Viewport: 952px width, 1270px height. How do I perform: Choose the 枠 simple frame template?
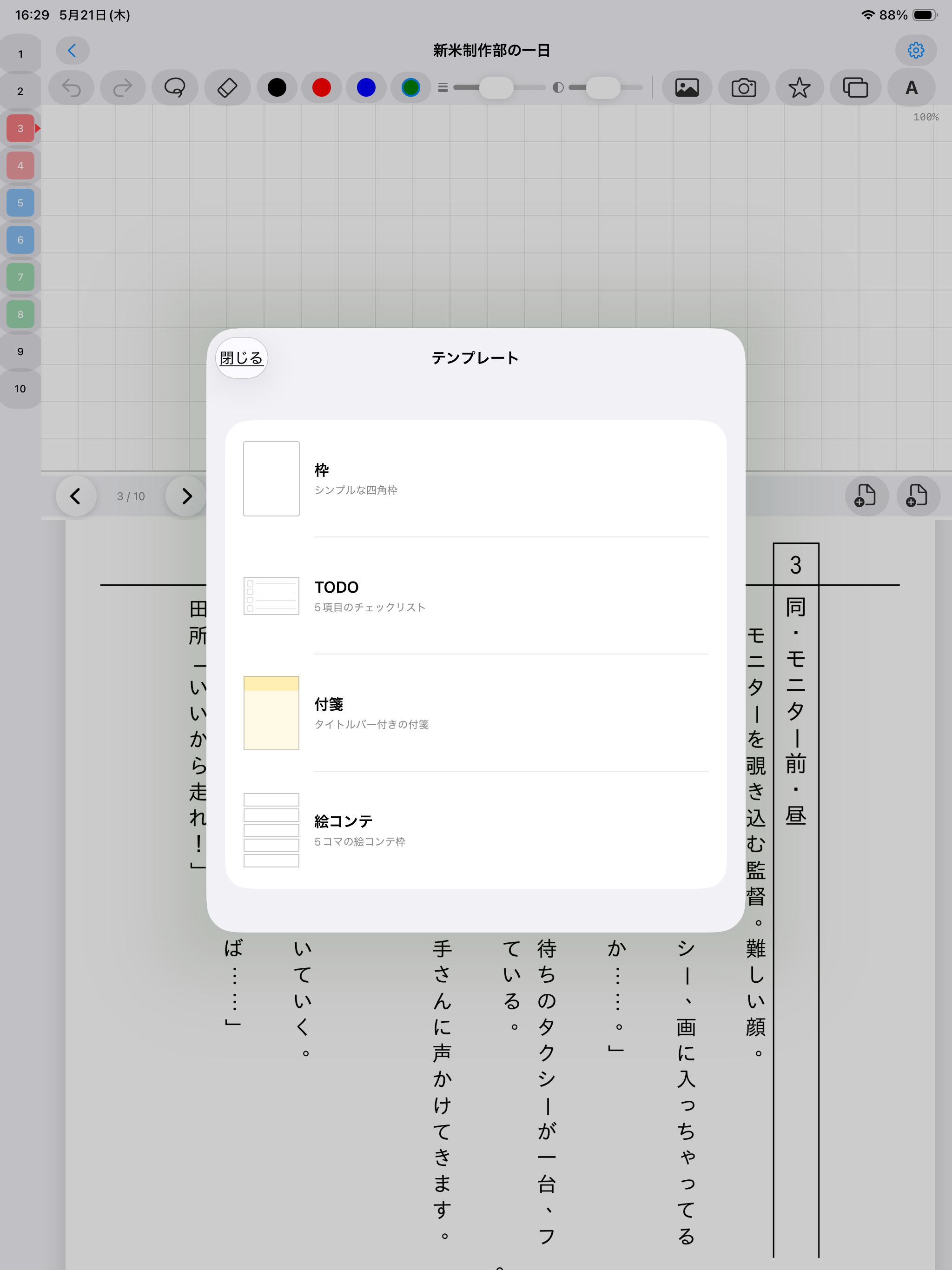[476, 479]
